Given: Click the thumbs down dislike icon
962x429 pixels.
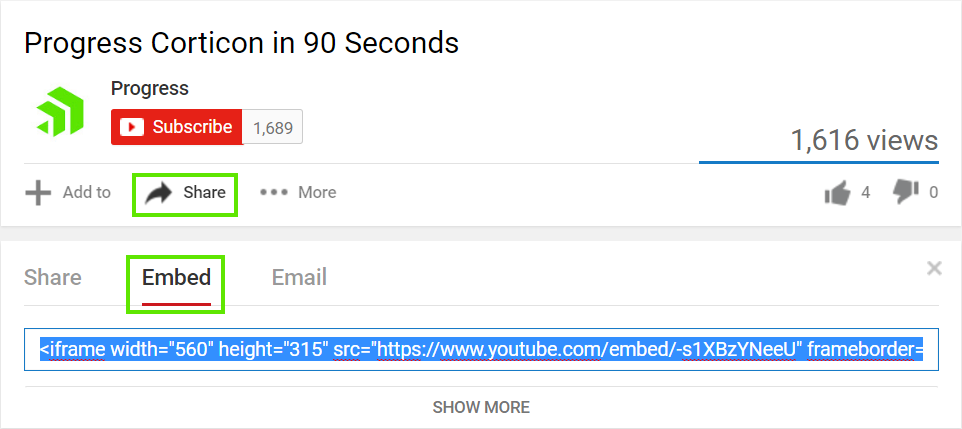Looking at the screenshot, I should coord(905,192).
